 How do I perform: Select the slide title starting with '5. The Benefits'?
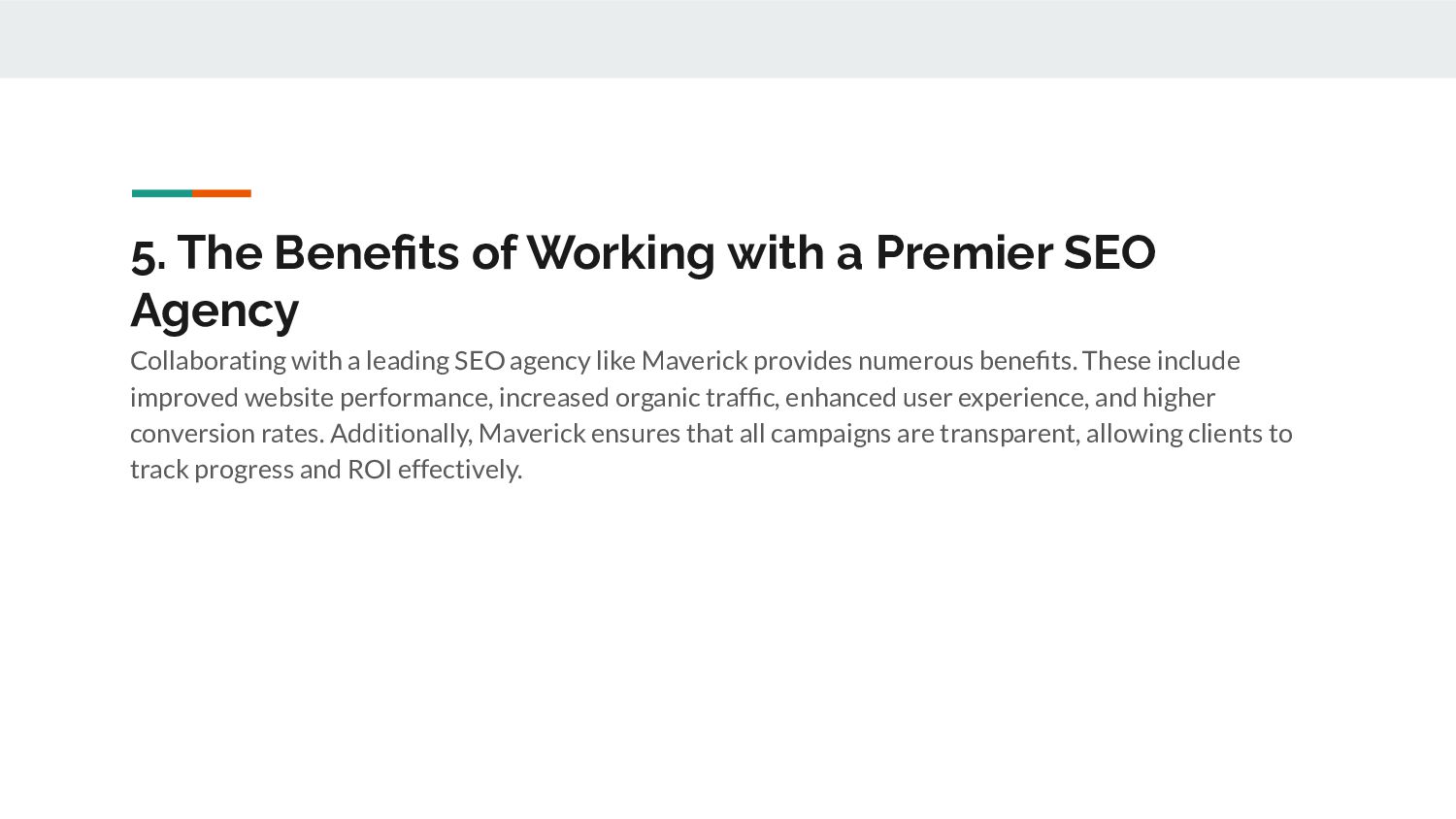click(643, 281)
